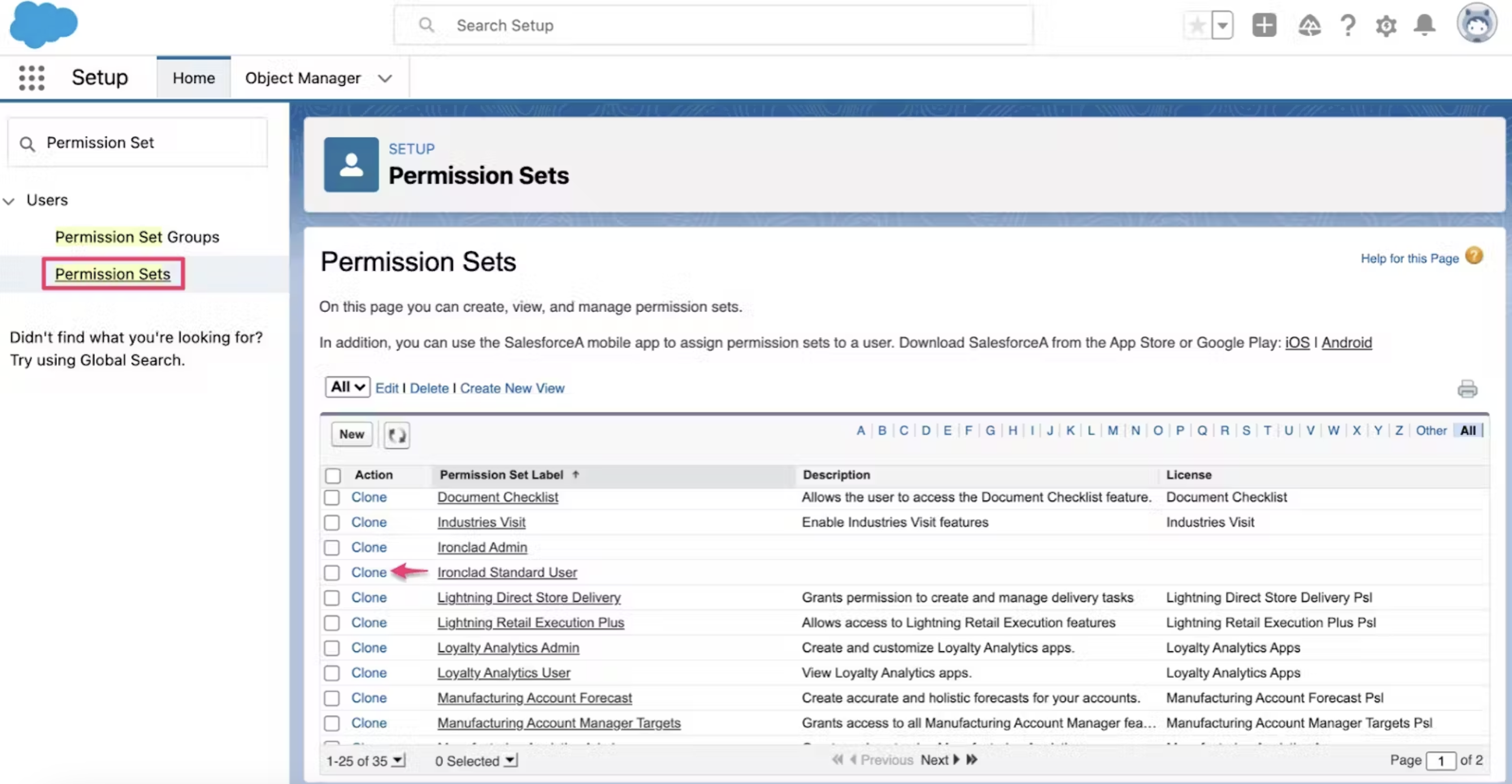Click the iOS app download link
Screen dimensions: 1512x784
[x=1297, y=342]
